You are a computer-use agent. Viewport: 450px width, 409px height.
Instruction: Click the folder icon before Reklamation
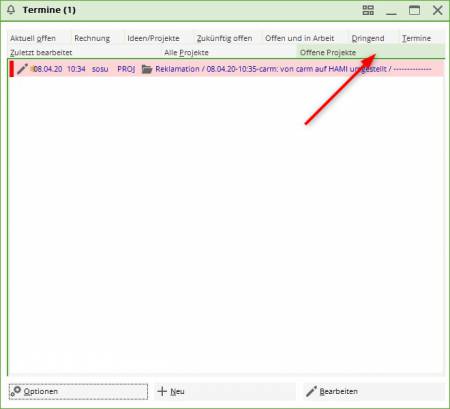(x=147, y=69)
